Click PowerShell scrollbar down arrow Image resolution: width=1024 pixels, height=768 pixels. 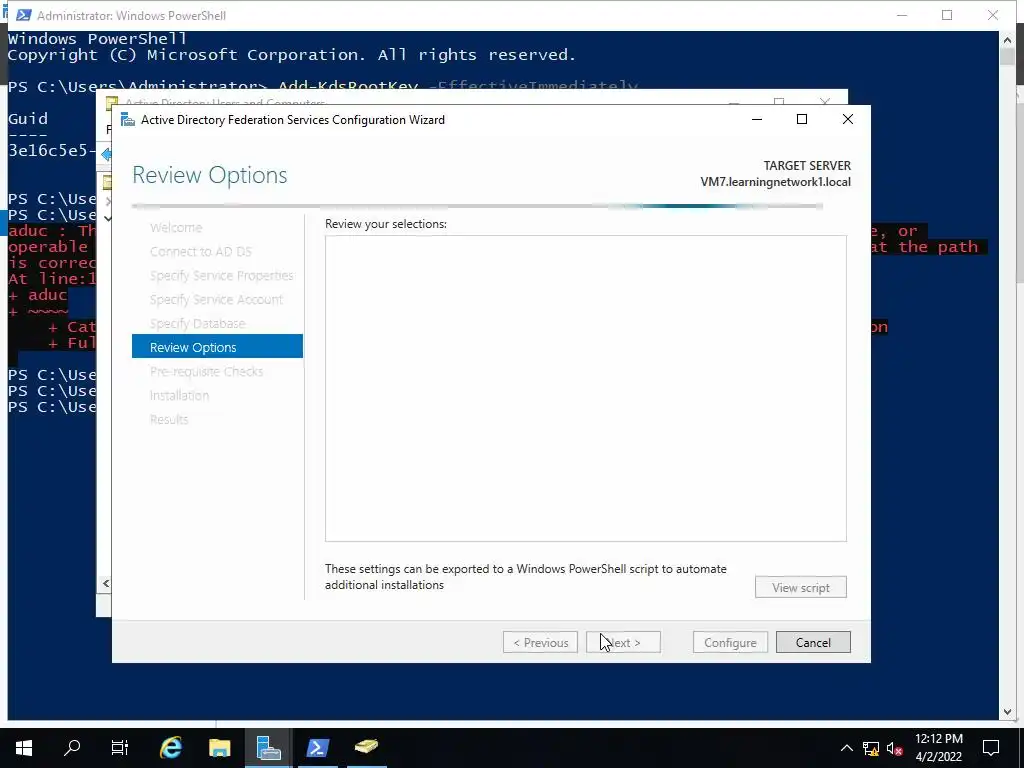(1007, 712)
